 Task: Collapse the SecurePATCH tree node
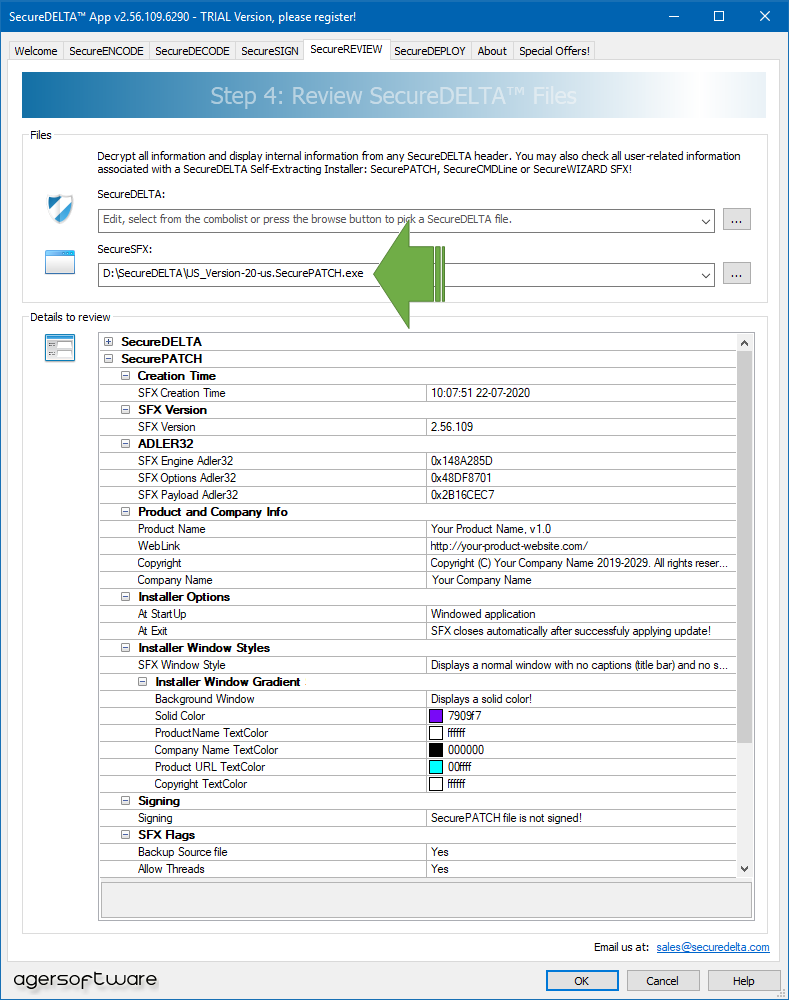(108, 359)
